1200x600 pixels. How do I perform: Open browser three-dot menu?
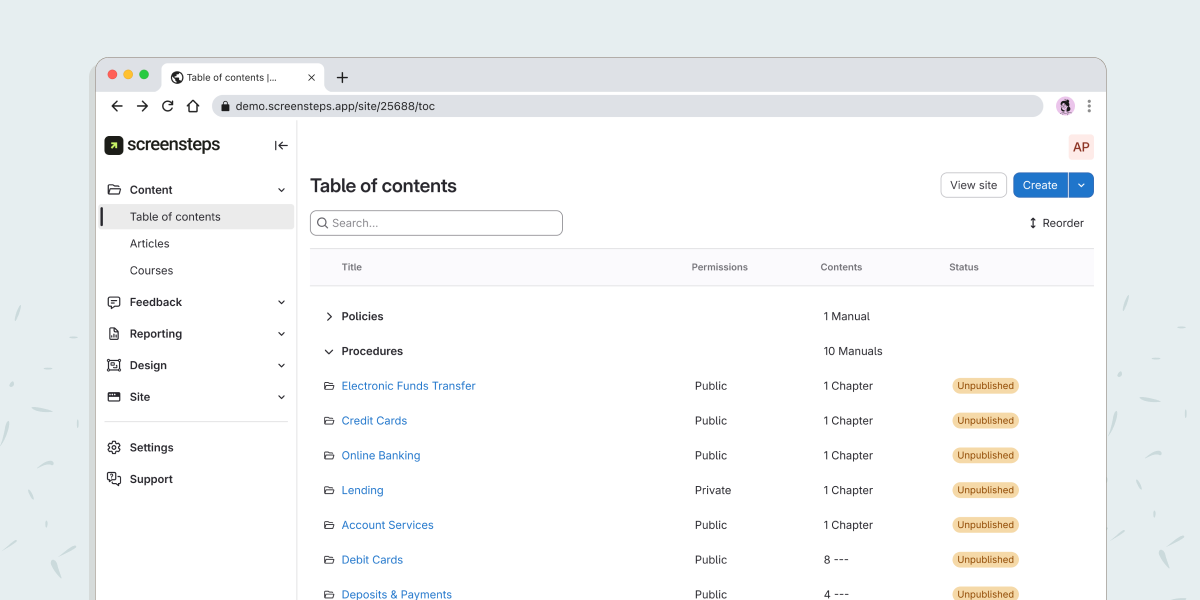click(x=1089, y=106)
